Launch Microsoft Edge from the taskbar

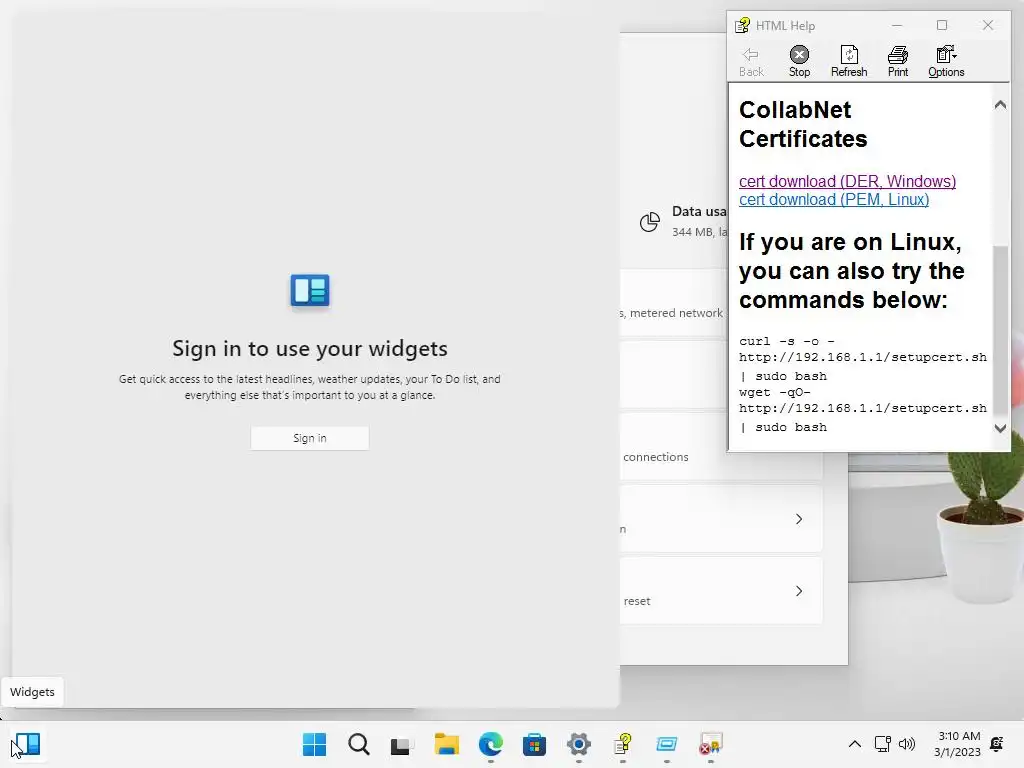pos(490,744)
